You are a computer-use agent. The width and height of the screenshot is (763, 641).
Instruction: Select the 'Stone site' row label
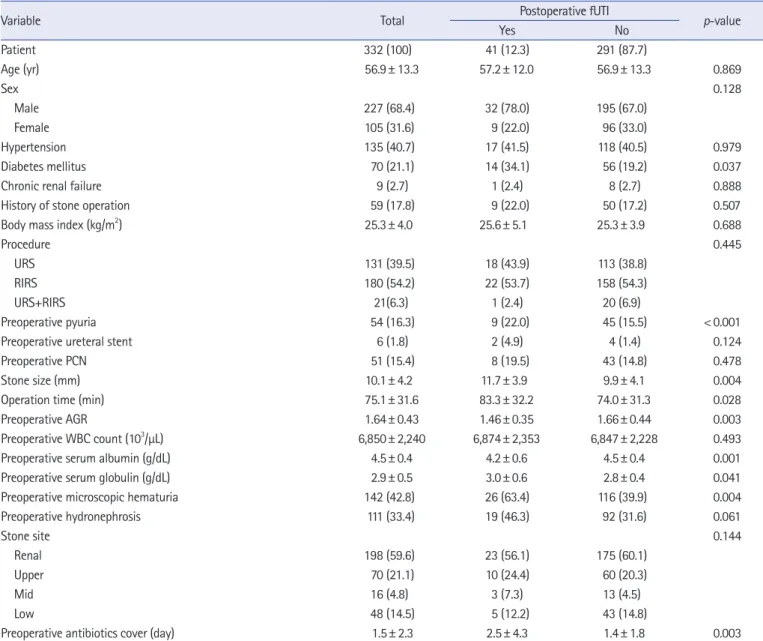point(25,536)
